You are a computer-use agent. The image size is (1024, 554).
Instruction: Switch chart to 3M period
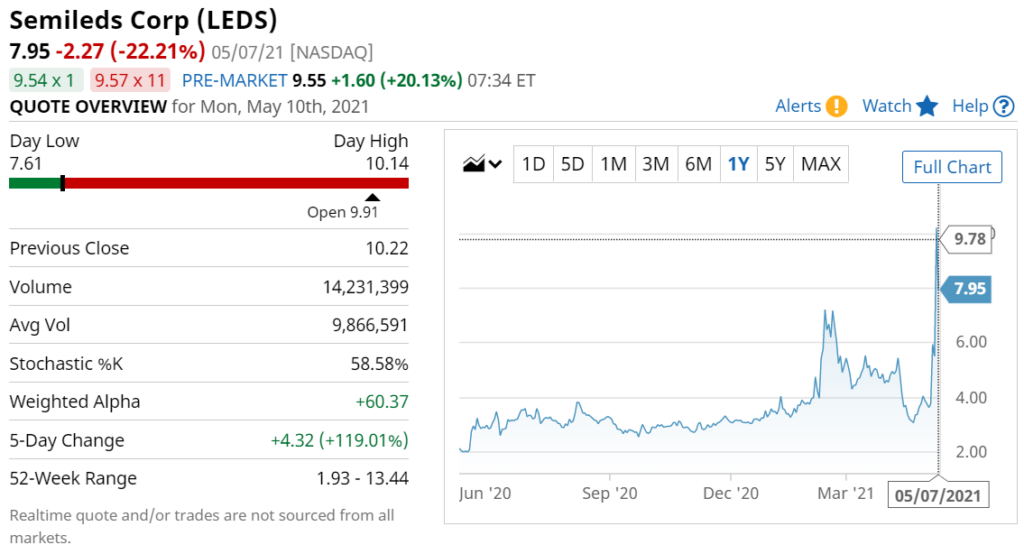click(656, 164)
